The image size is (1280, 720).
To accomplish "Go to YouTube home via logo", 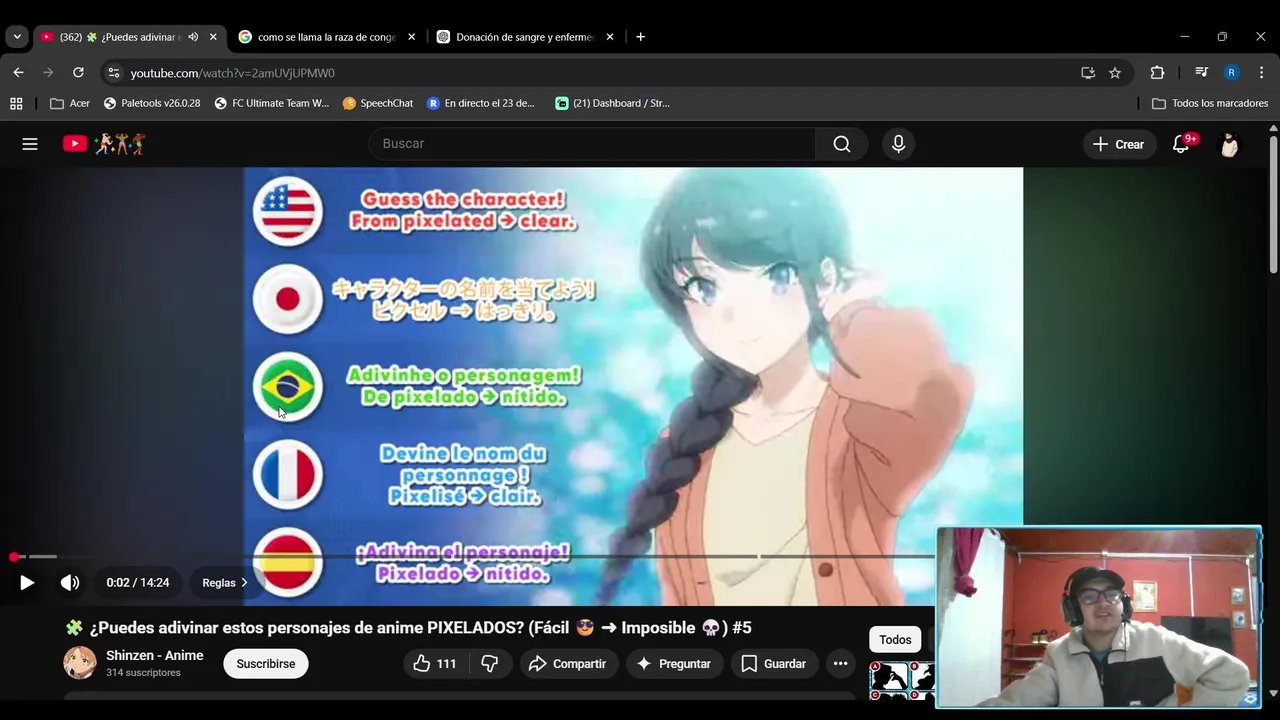I will tap(104, 144).
